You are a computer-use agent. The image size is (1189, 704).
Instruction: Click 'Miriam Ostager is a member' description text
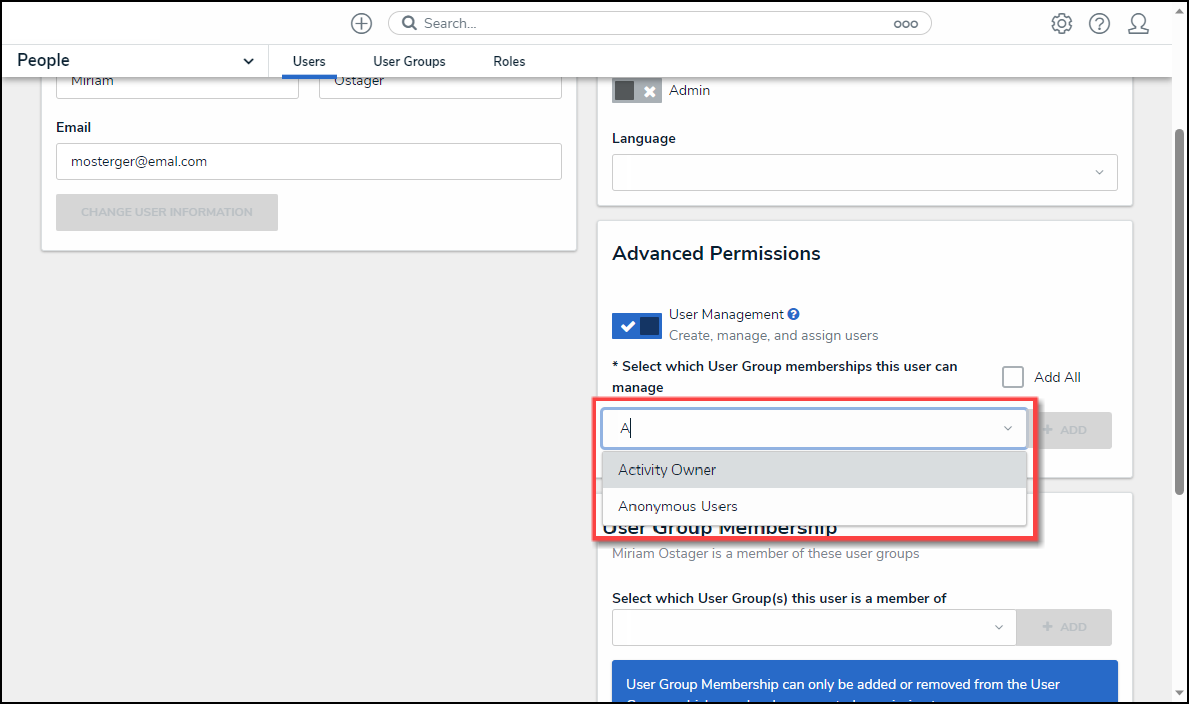tap(765, 554)
